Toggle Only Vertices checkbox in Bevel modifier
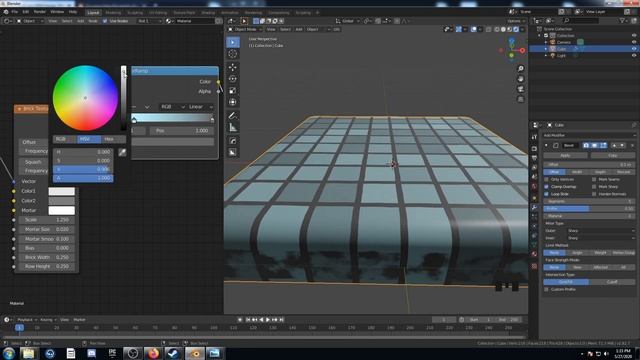Viewport: 640px width, 360px height. point(547,179)
